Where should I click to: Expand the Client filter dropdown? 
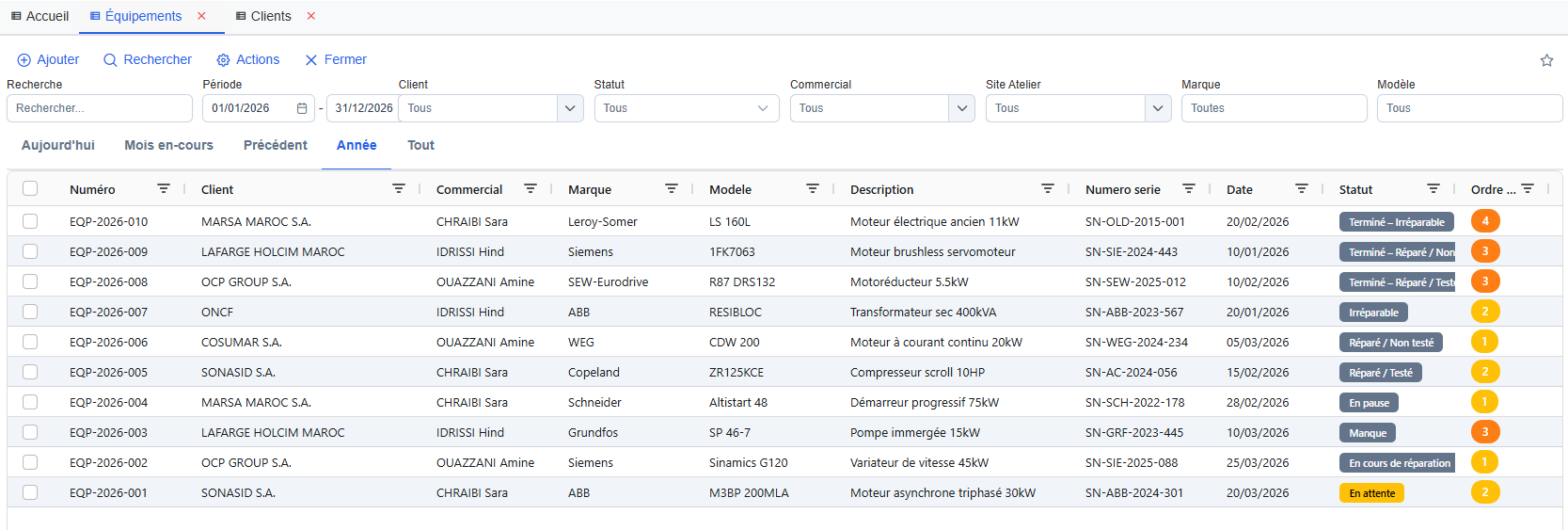pyautogui.click(x=570, y=108)
